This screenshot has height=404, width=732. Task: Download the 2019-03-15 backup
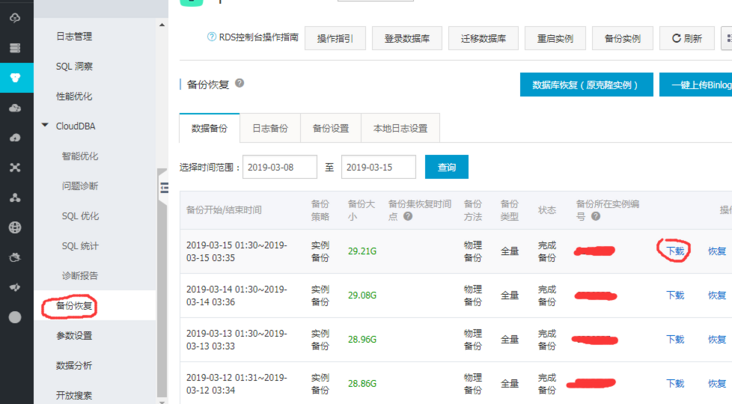point(675,251)
